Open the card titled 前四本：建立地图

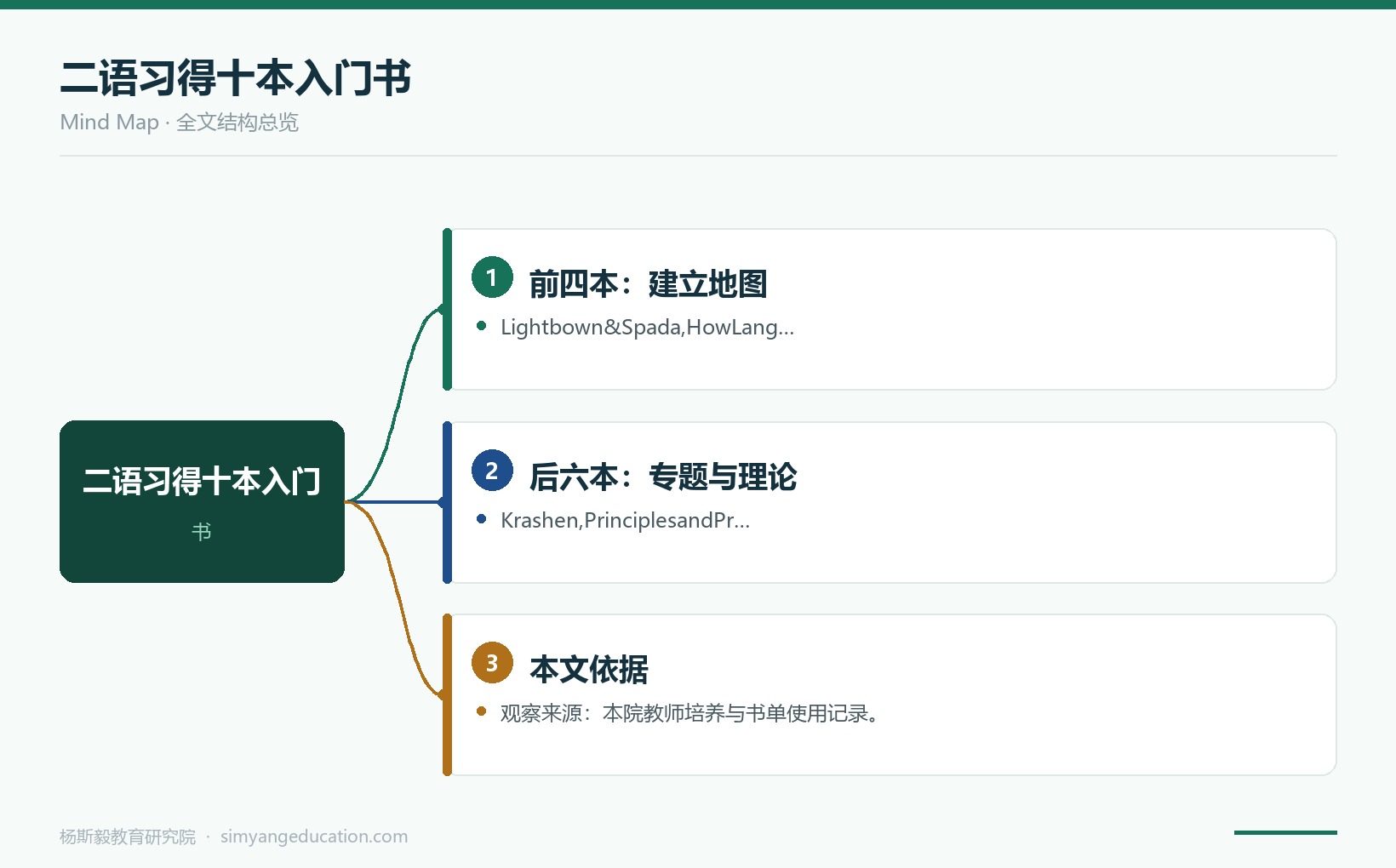click(x=890, y=309)
